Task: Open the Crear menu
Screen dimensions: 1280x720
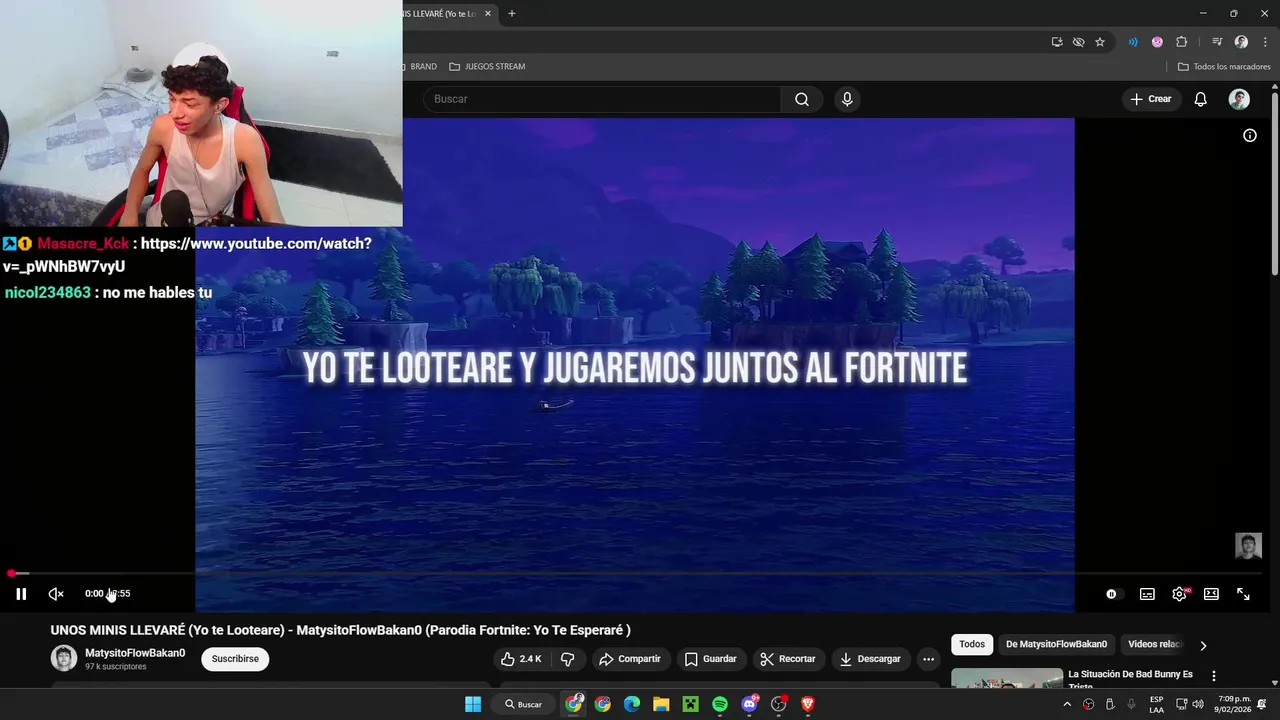Action: 1151,99
